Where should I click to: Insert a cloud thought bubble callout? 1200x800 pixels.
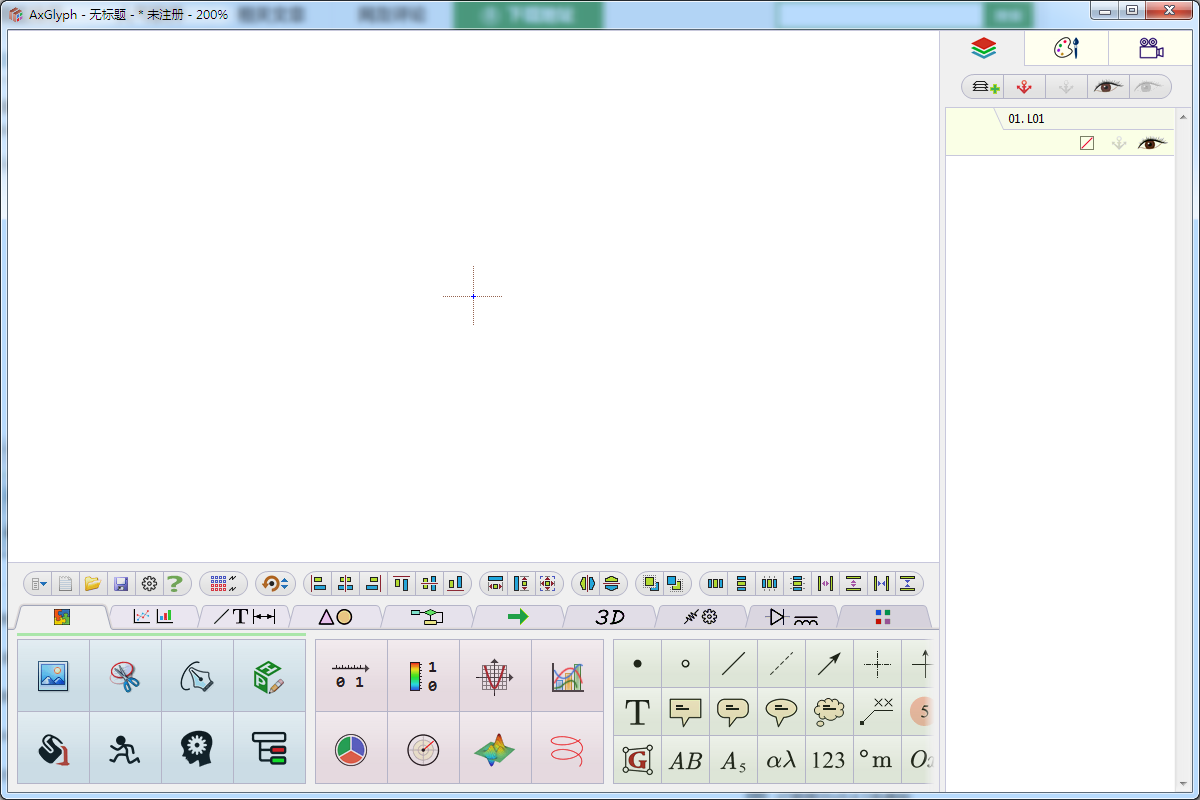(829, 712)
